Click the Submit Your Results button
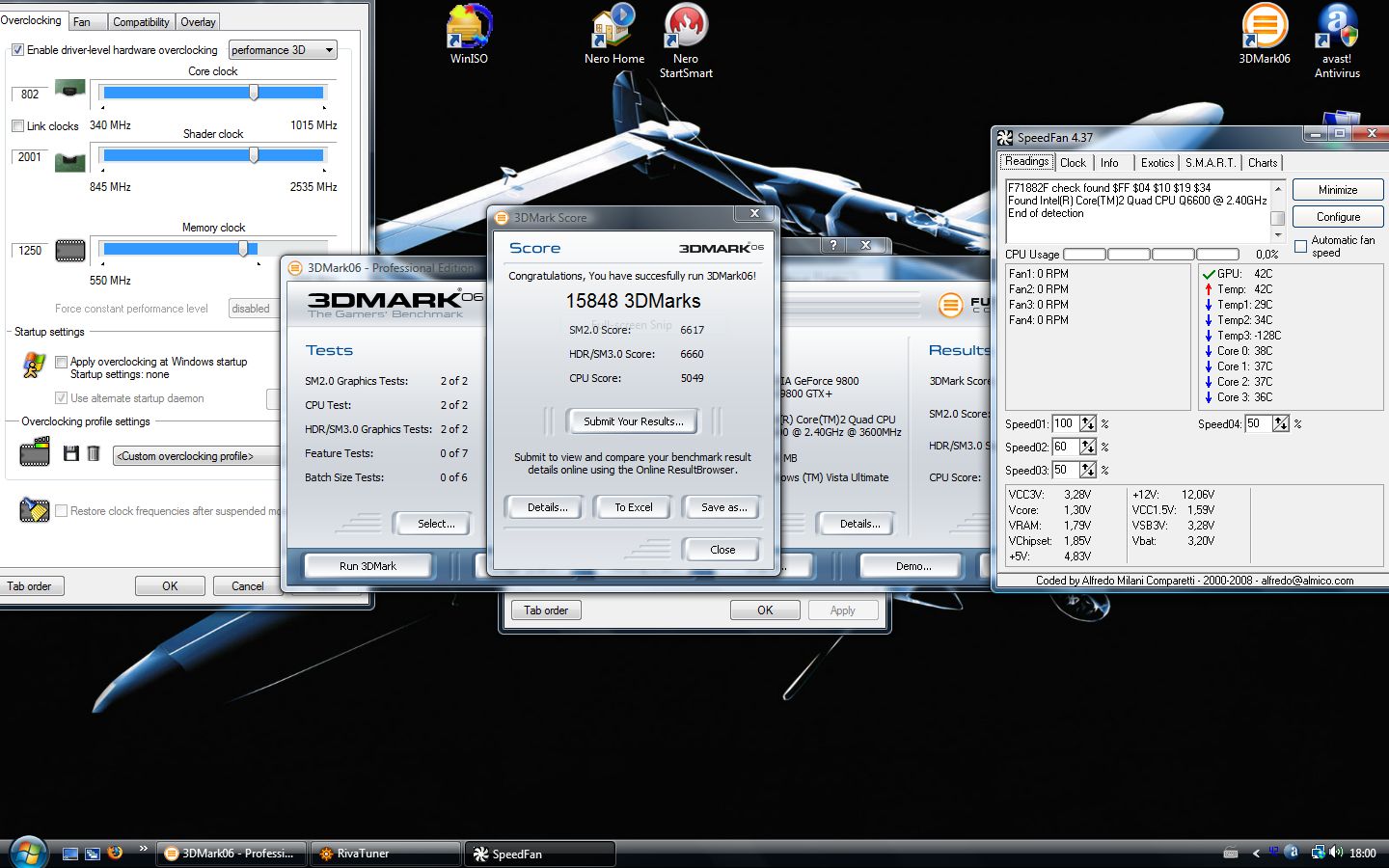The height and width of the screenshot is (868, 1389). point(633,421)
